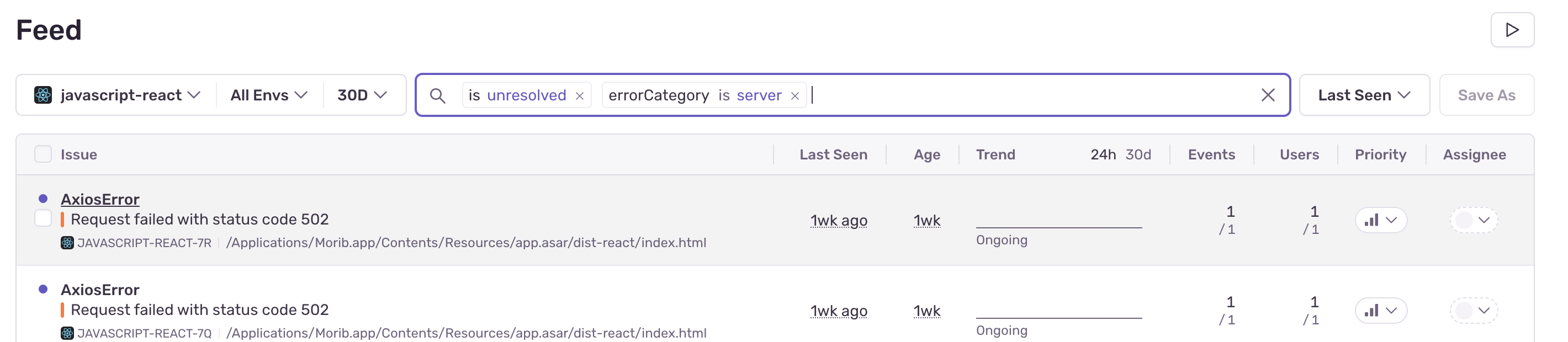Check the first AxiosError issue checkbox
This screenshot has width=1568, height=342.
(x=43, y=218)
